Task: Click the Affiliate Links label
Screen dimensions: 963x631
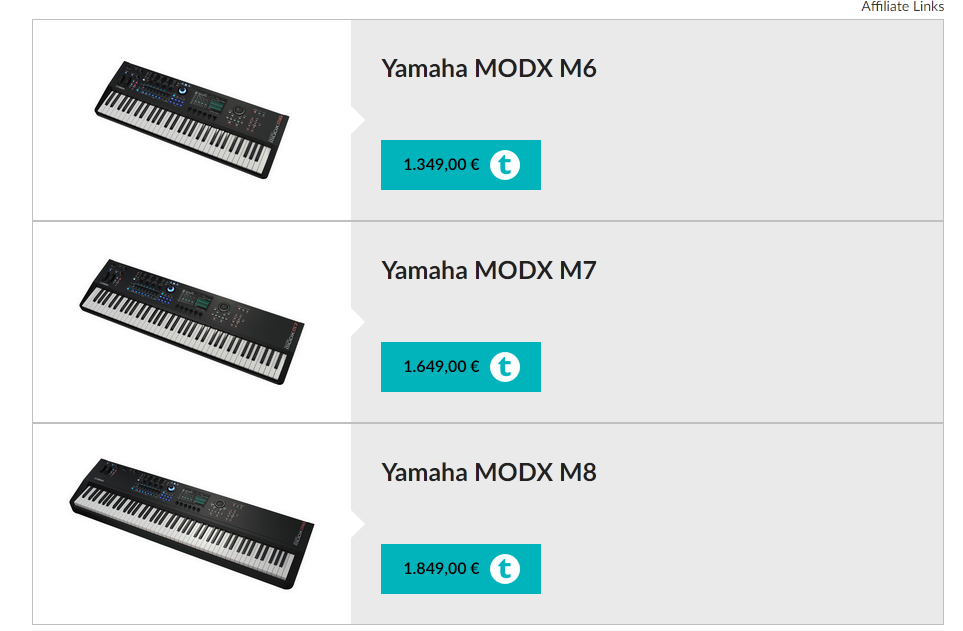Action: pyautogui.click(x=902, y=7)
